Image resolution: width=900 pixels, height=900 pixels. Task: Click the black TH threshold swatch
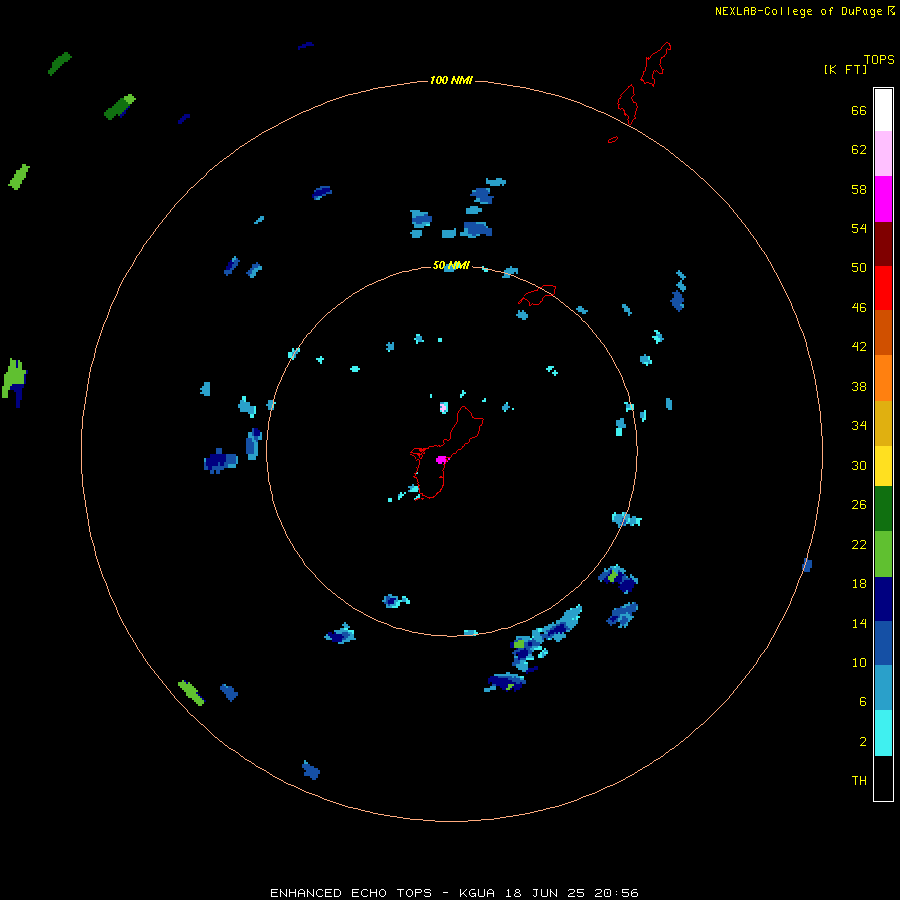coord(883,778)
